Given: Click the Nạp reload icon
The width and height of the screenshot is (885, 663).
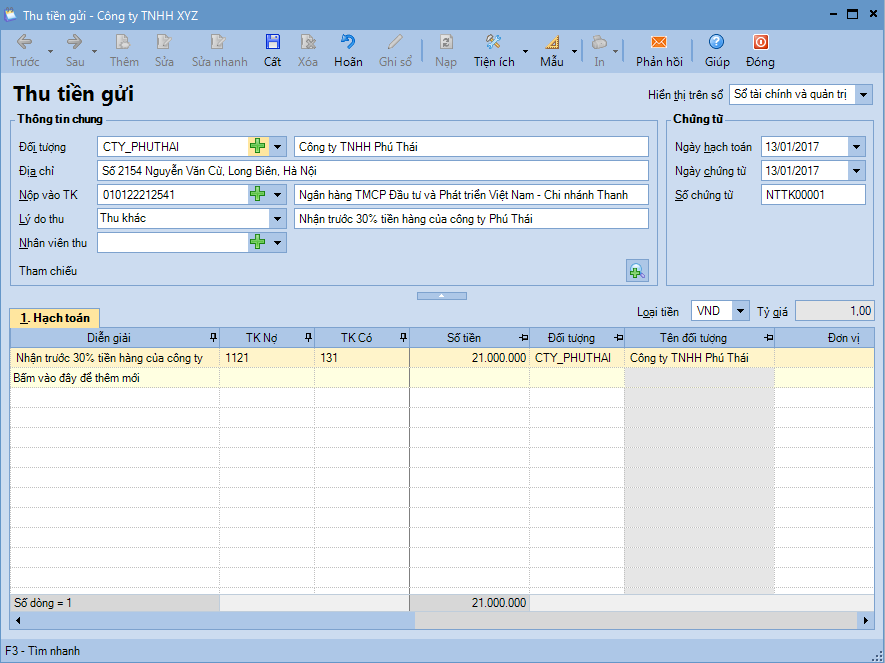Looking at the screenshot, I should click(x=446, y=51).
